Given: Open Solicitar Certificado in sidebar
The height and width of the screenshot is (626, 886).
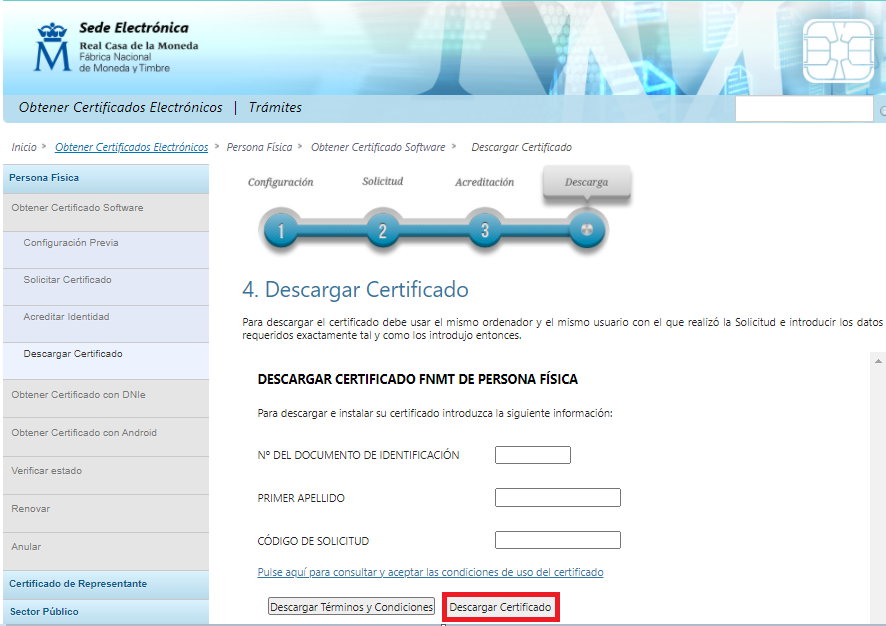Looking at the screenshot, I should [106, 287].
